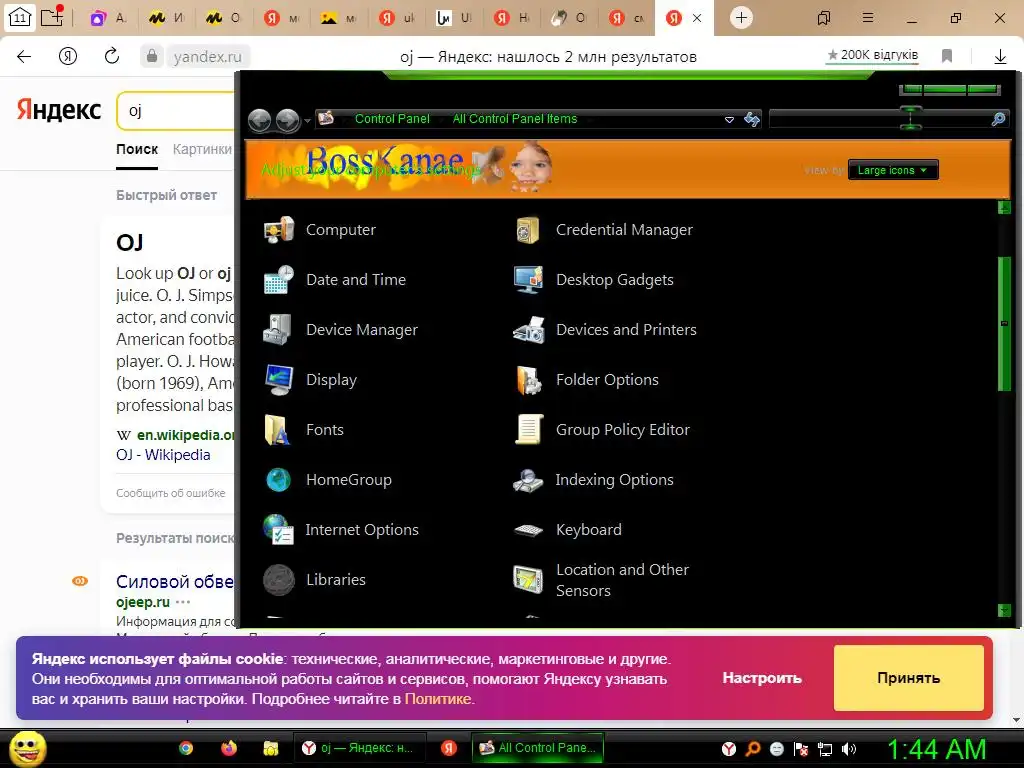This screenshot has width=1024, height=768.
Task: Open the browser hamburger menu
Action: 868,18
